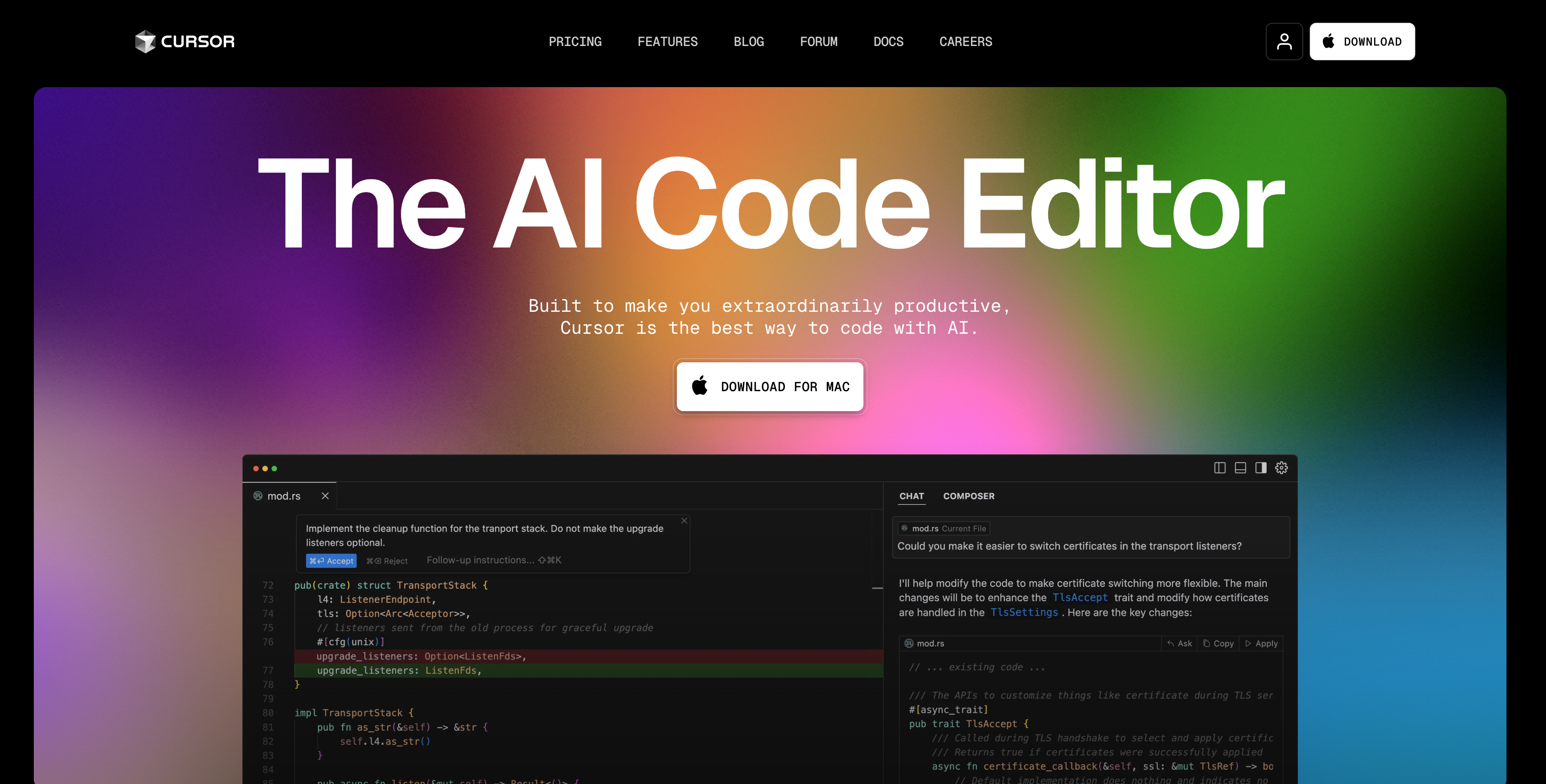This screenshot has width=1546, height=784.
Task: Open the TlsSettings code reference link
Action: click(x=1024, y=613)
